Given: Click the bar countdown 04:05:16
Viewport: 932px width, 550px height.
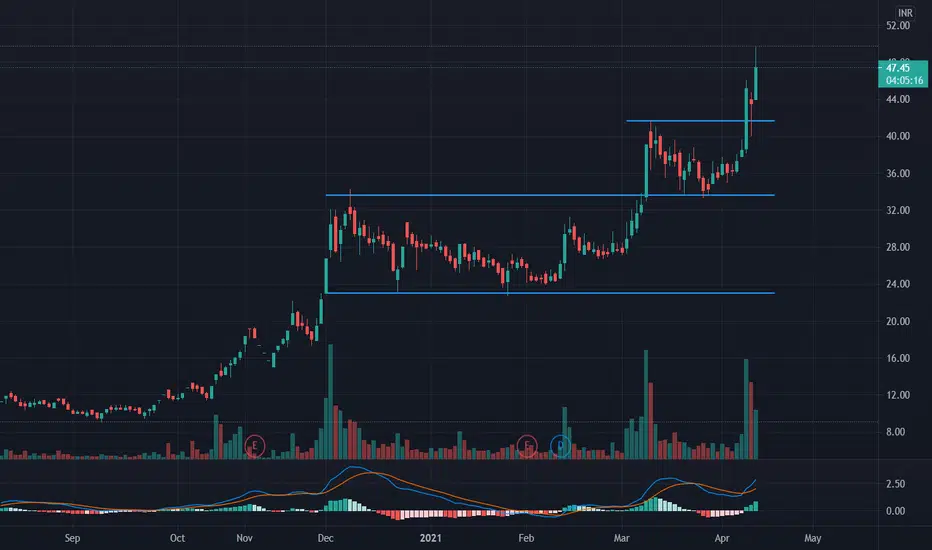Looking at the screenshot, I should (x=904, y=80).
